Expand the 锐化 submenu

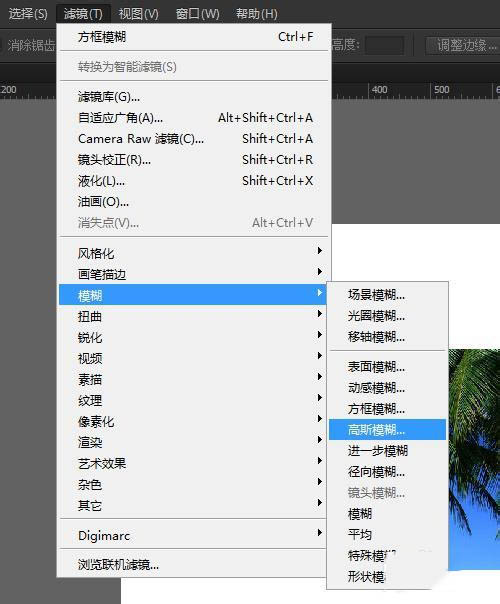click(194, 337)
